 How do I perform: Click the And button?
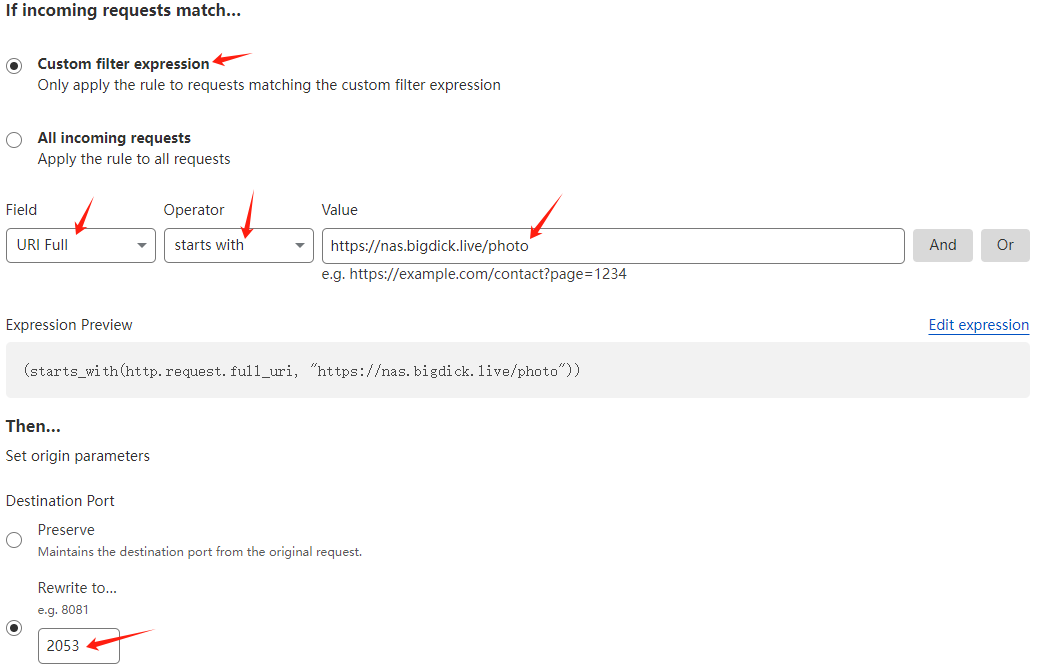point(942,245)
